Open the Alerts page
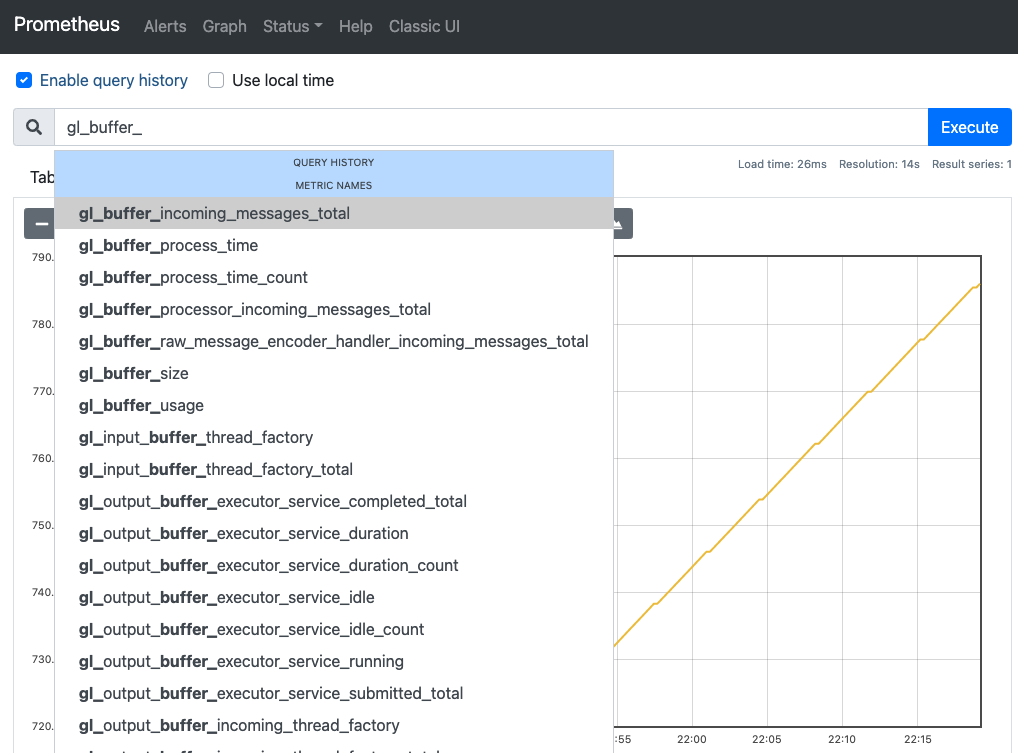The width and height of the screenshot is (1018, 753). [x=165, y=27]
